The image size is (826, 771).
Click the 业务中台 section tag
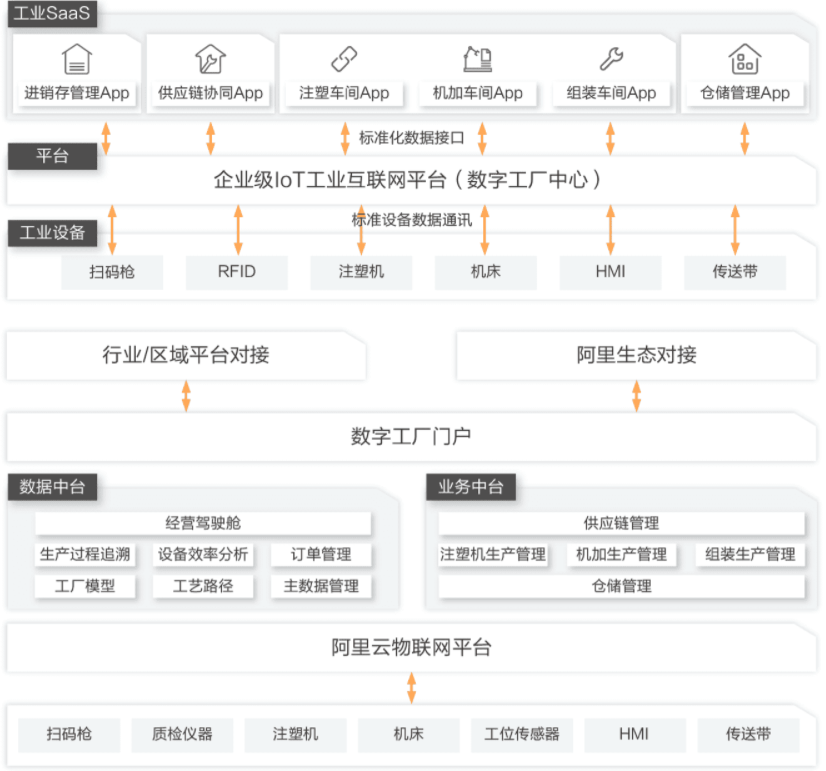tap(471, 487)
